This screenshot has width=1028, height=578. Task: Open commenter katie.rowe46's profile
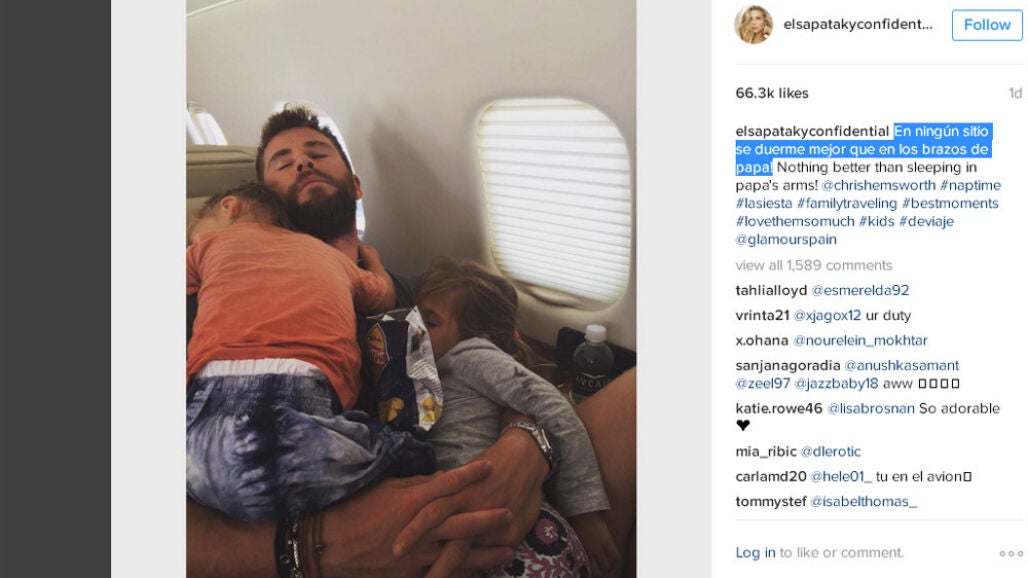(x=779, y=408)
